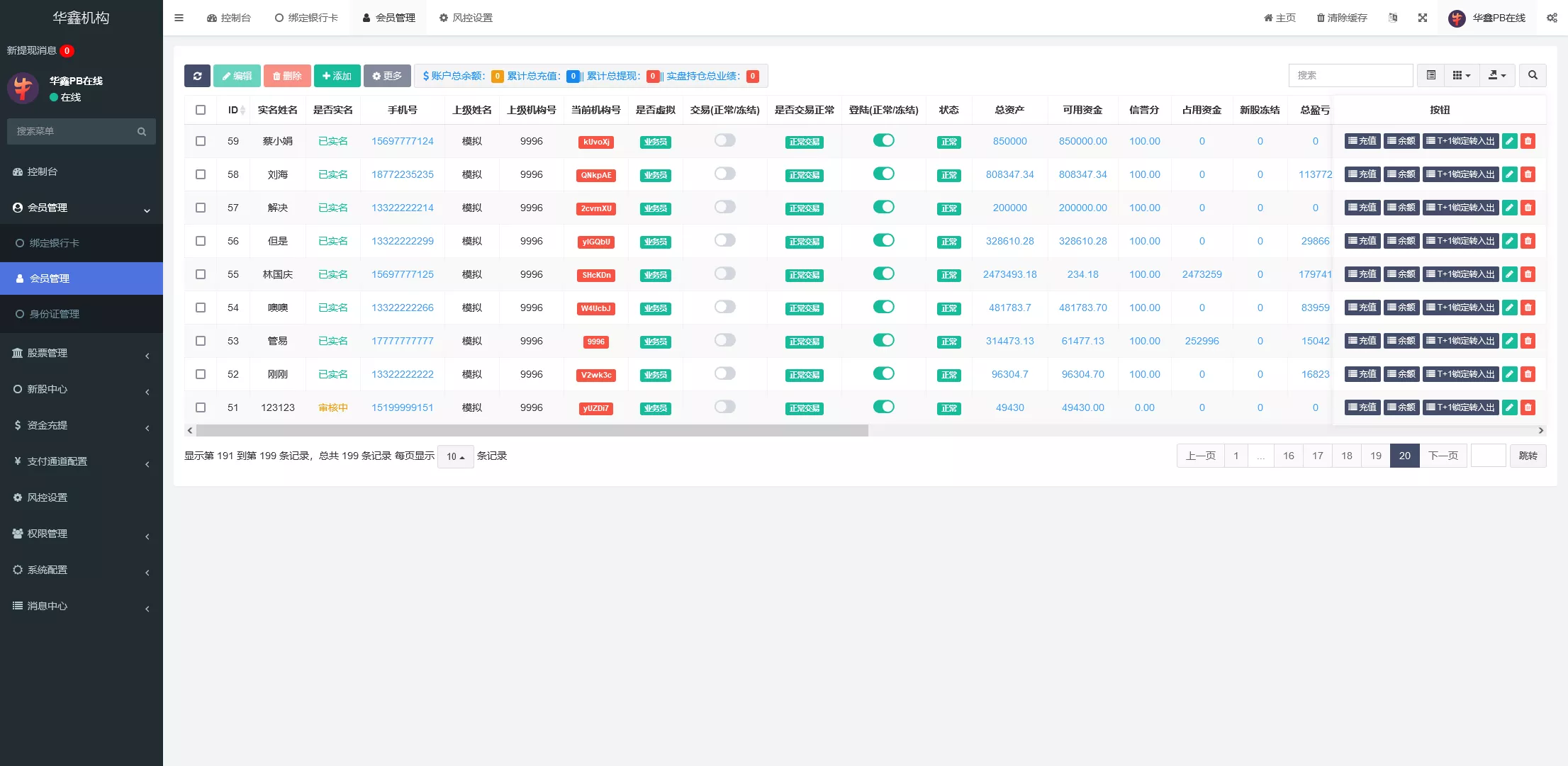Click the red delete trash icon for ID 58
The image size is (1568, 766).
(x=1528, y=174)
